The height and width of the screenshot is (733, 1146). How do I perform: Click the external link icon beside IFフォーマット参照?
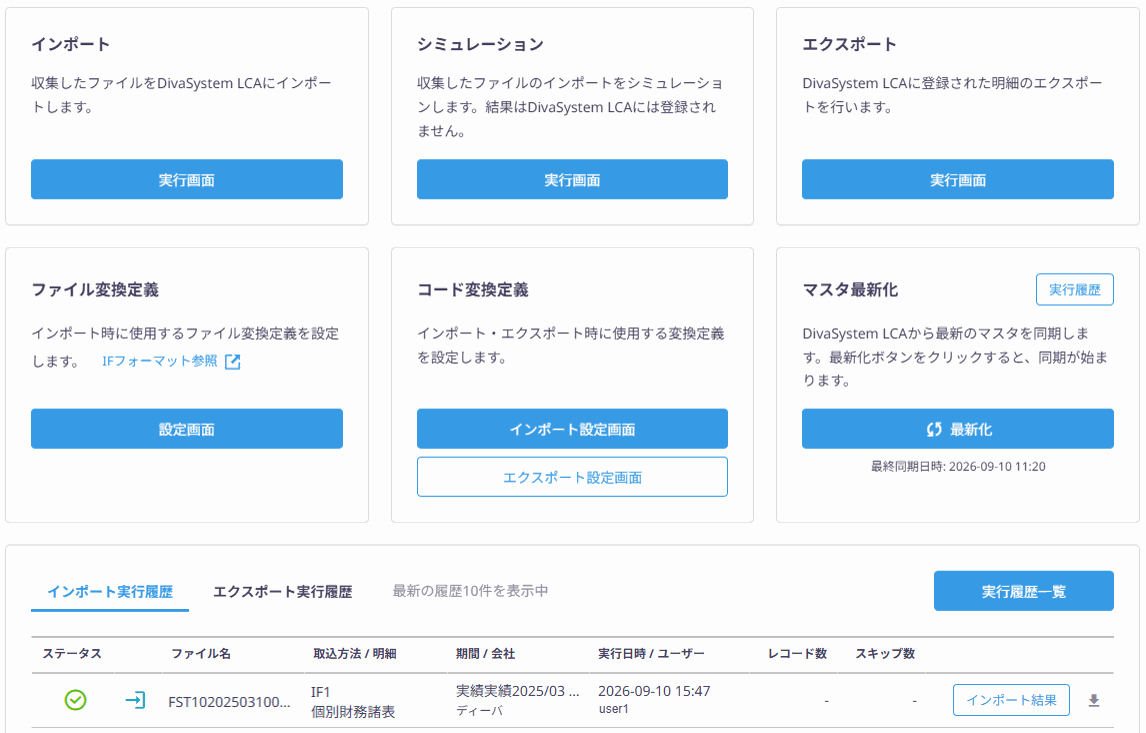coord(232,362)
